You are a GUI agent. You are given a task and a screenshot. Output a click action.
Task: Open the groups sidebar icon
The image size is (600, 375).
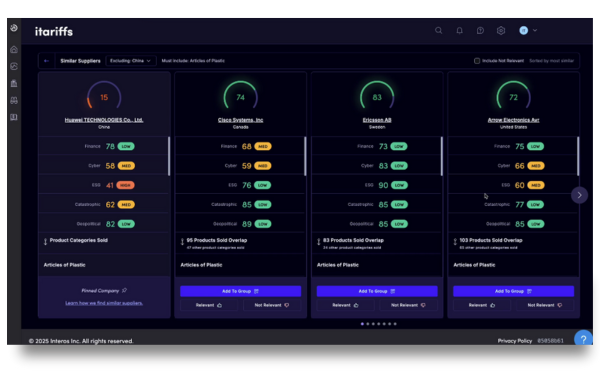(x=14, y=100)
